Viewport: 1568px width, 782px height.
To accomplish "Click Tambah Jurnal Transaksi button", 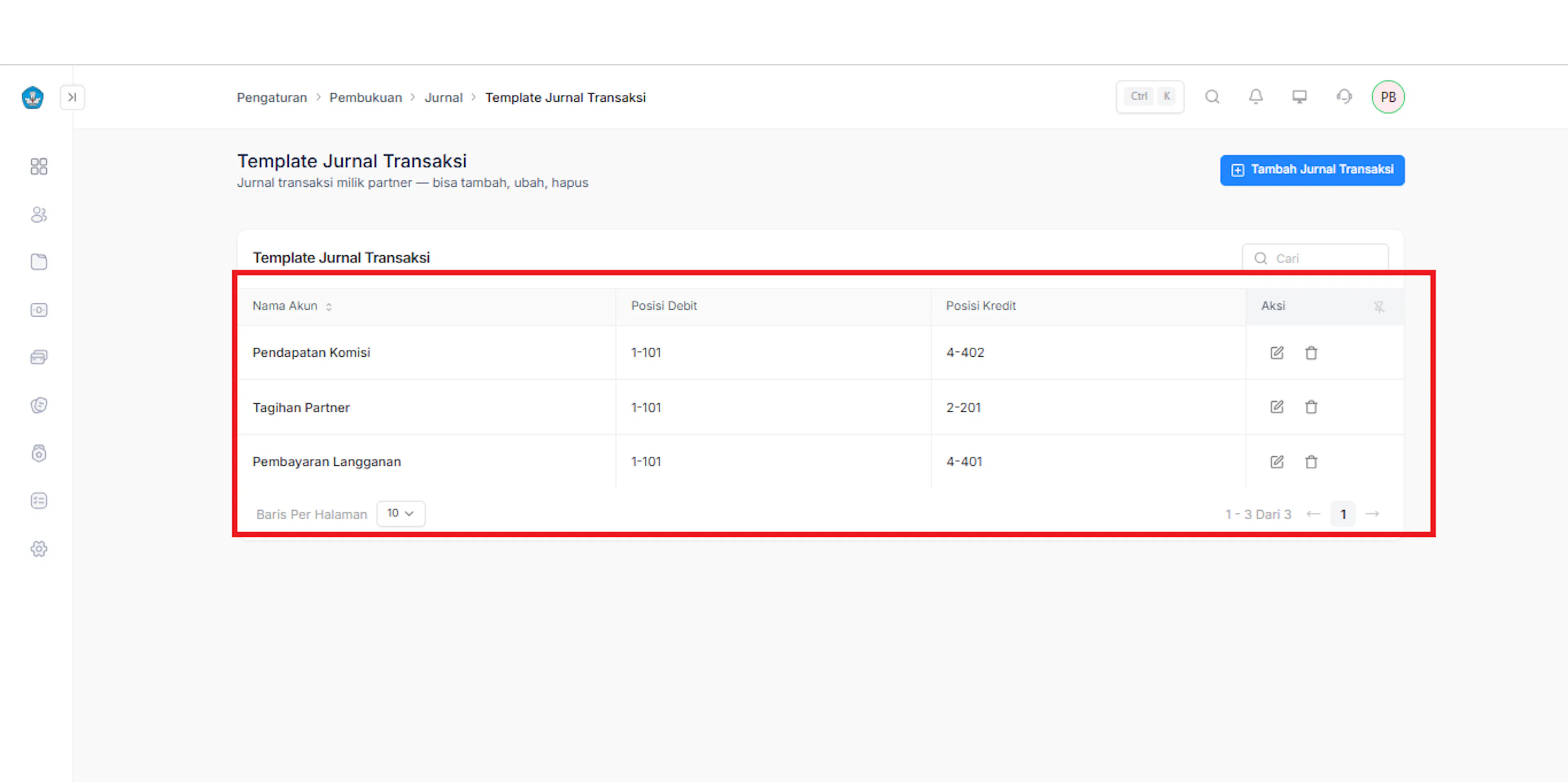I will [1312, 170].
